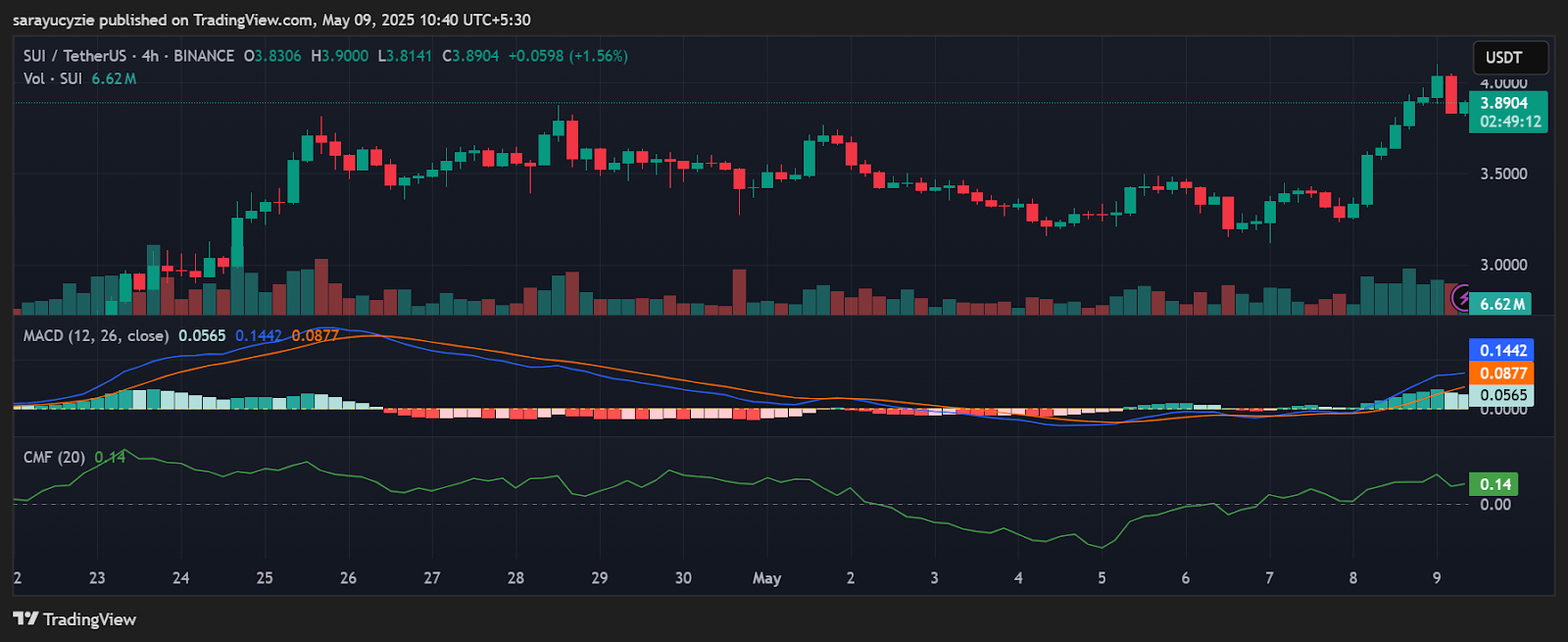Open the MACD (12, 26, close) legend
The height and width of the screenshot is (642, 1568).
click(x=95, y=335)
